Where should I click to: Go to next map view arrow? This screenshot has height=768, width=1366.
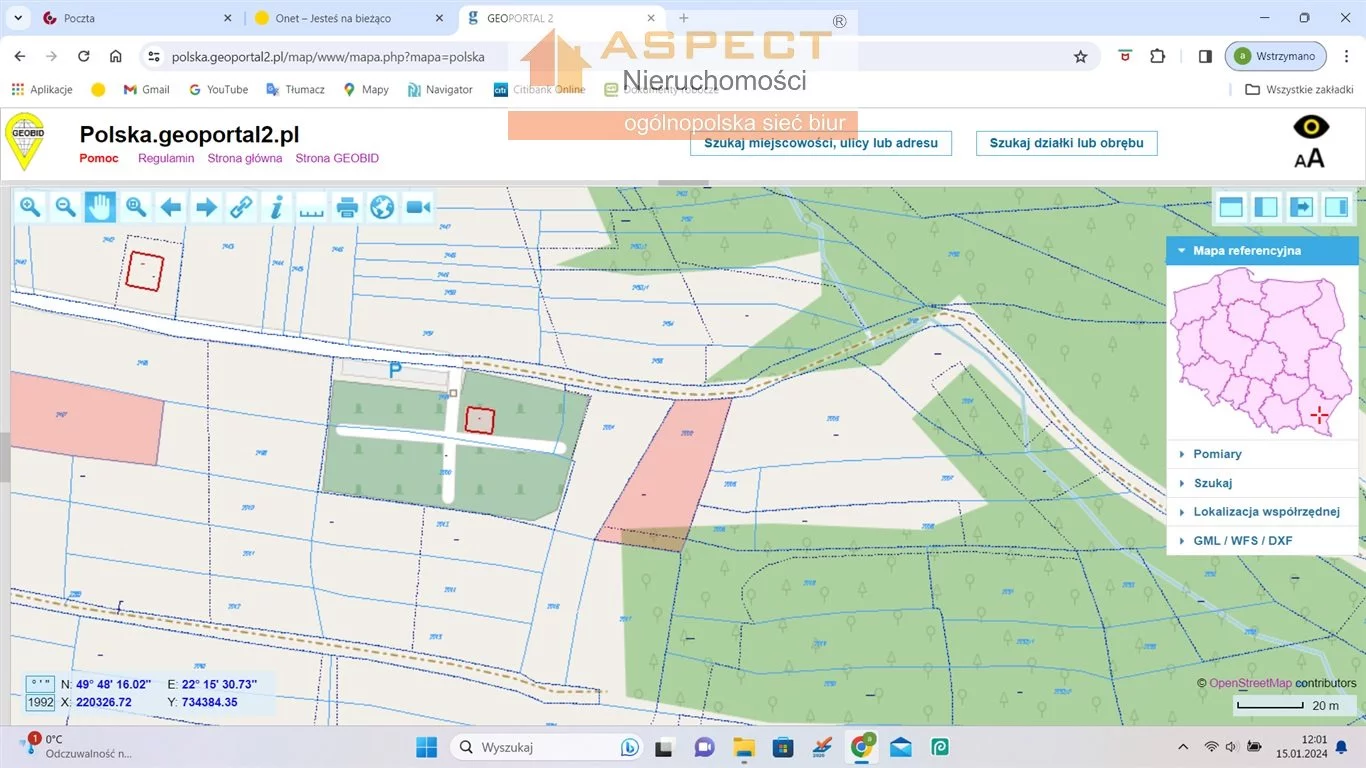click(x=206, y=207)
